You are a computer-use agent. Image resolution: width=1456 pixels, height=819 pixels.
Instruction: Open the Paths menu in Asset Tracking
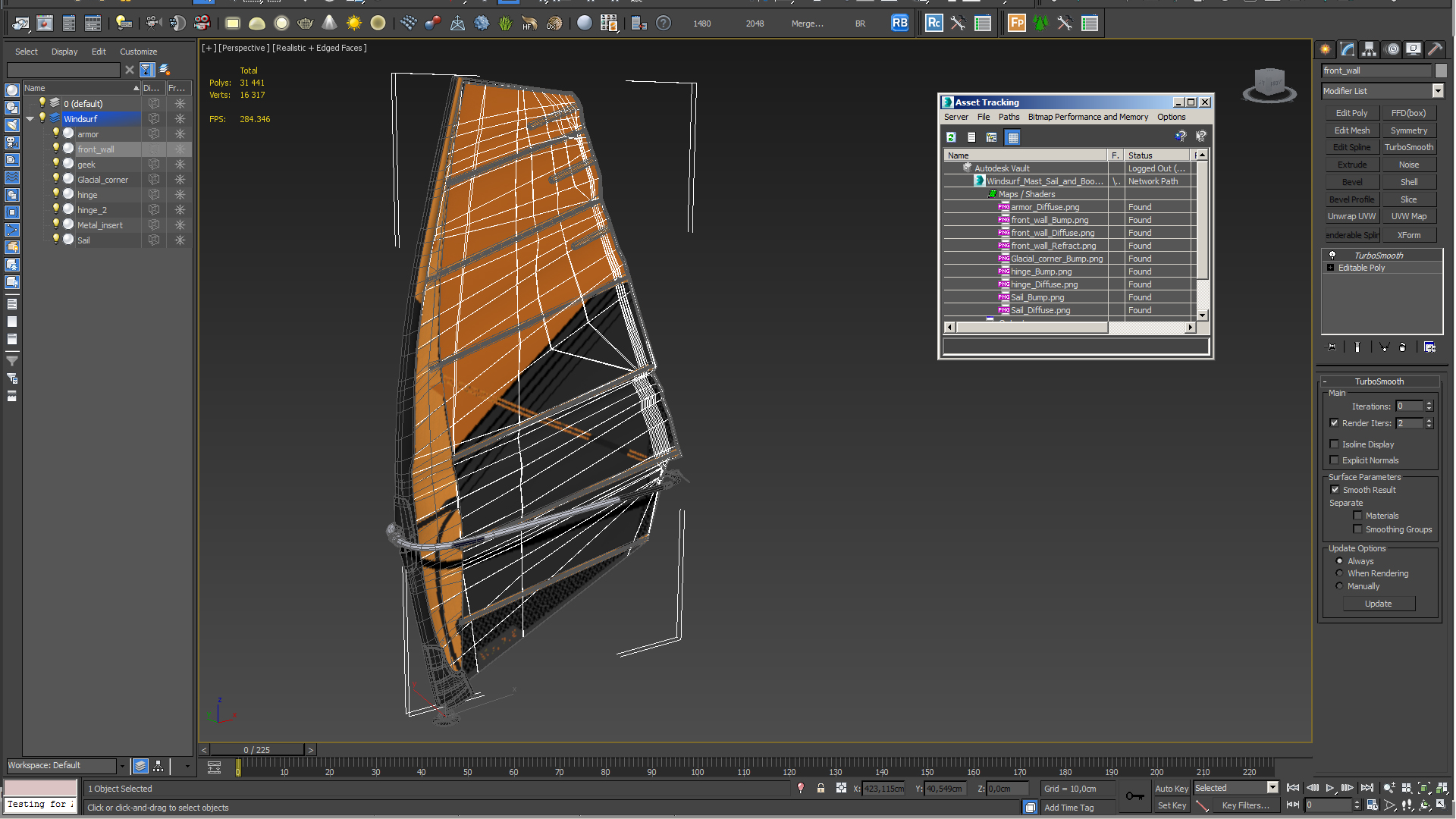click(1009, 117)
